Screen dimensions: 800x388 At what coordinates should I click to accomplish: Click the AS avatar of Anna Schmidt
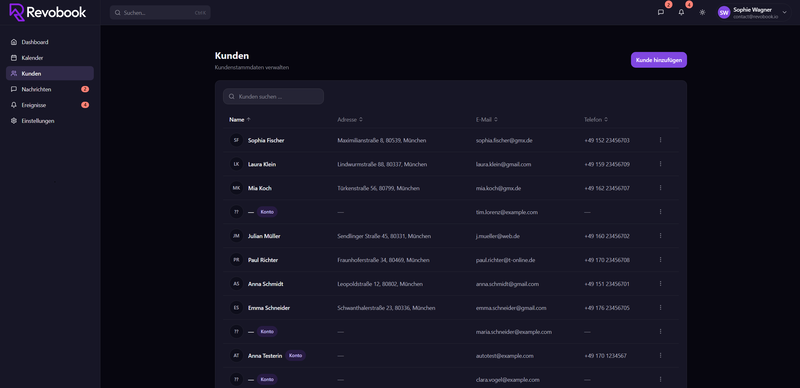(x=236, y=284)
